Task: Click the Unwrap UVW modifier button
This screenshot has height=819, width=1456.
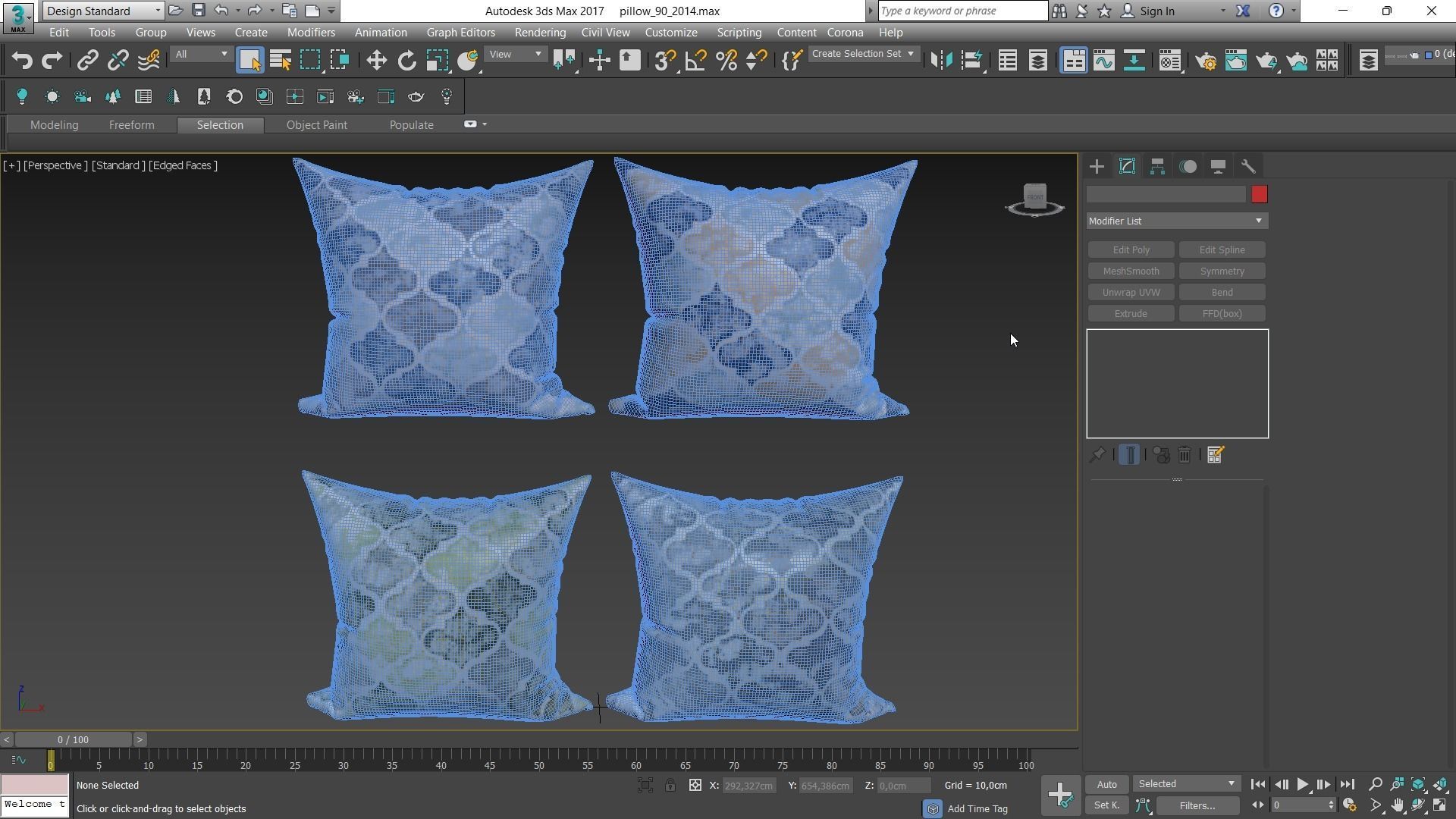Action: click(1131, 293)
